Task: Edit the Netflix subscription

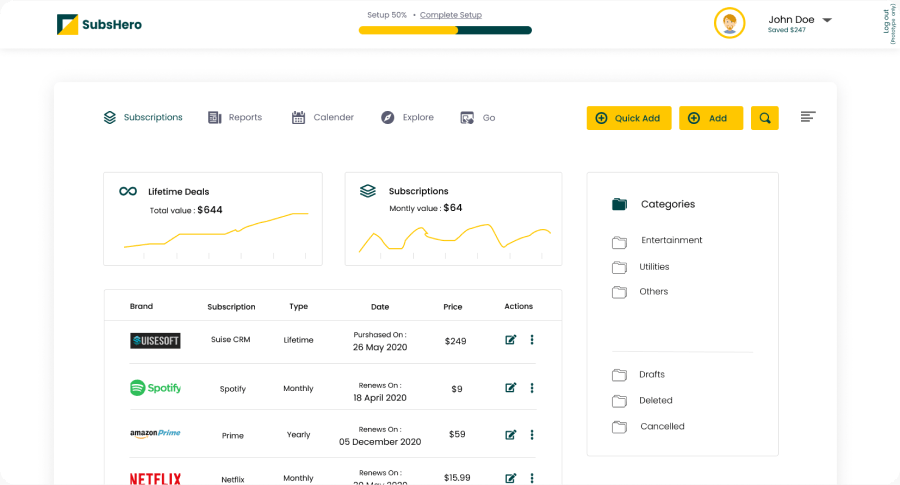Action: (x=510, y=478)
